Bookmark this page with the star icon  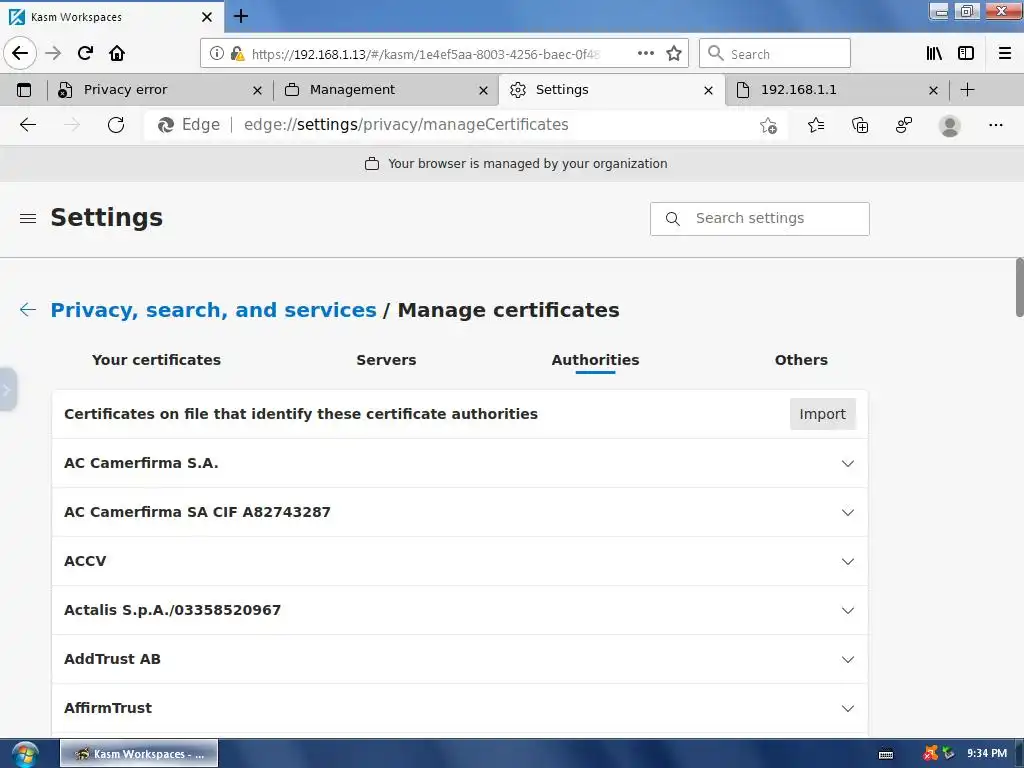(674, 53)
